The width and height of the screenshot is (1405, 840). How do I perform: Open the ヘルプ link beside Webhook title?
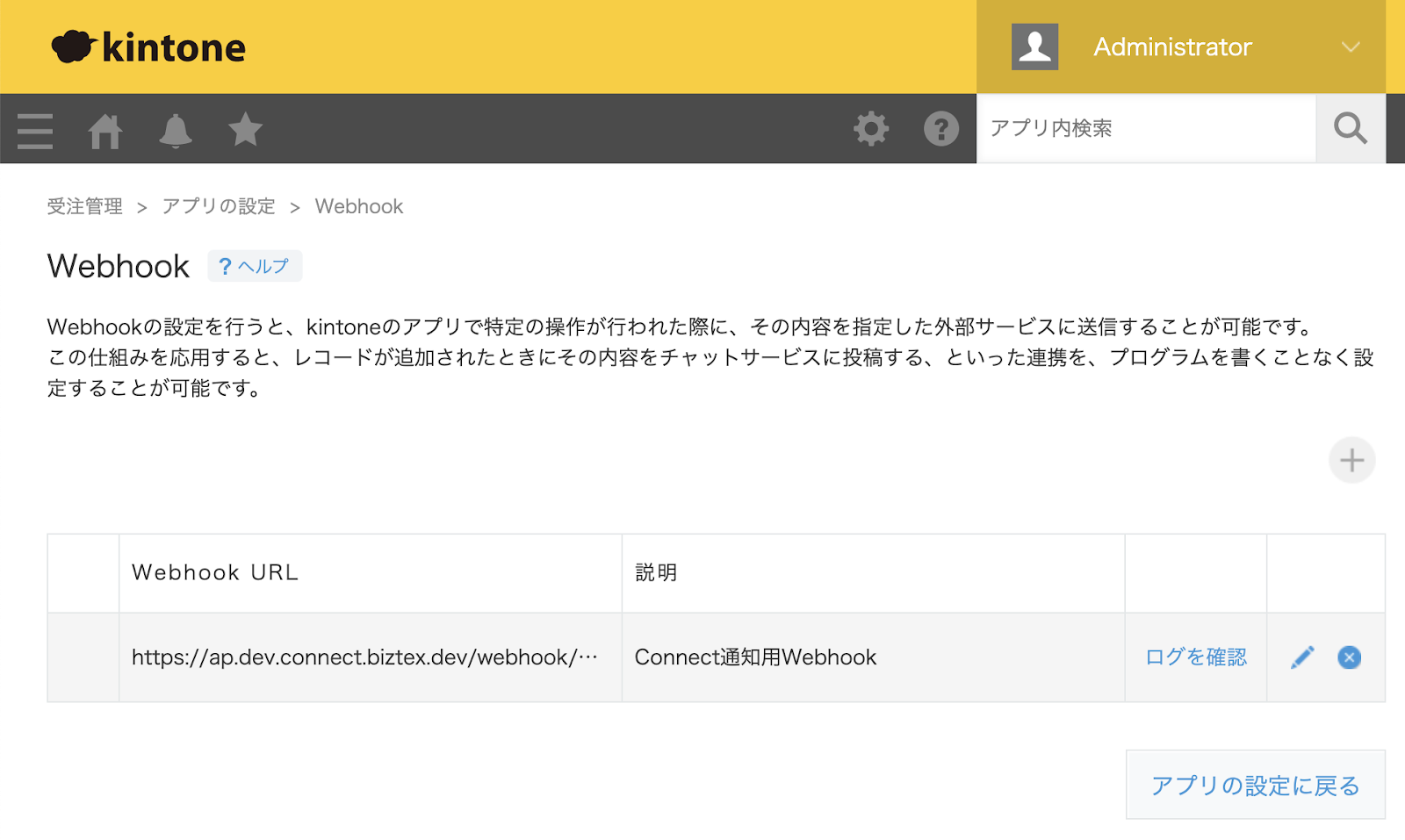[255, 266]
